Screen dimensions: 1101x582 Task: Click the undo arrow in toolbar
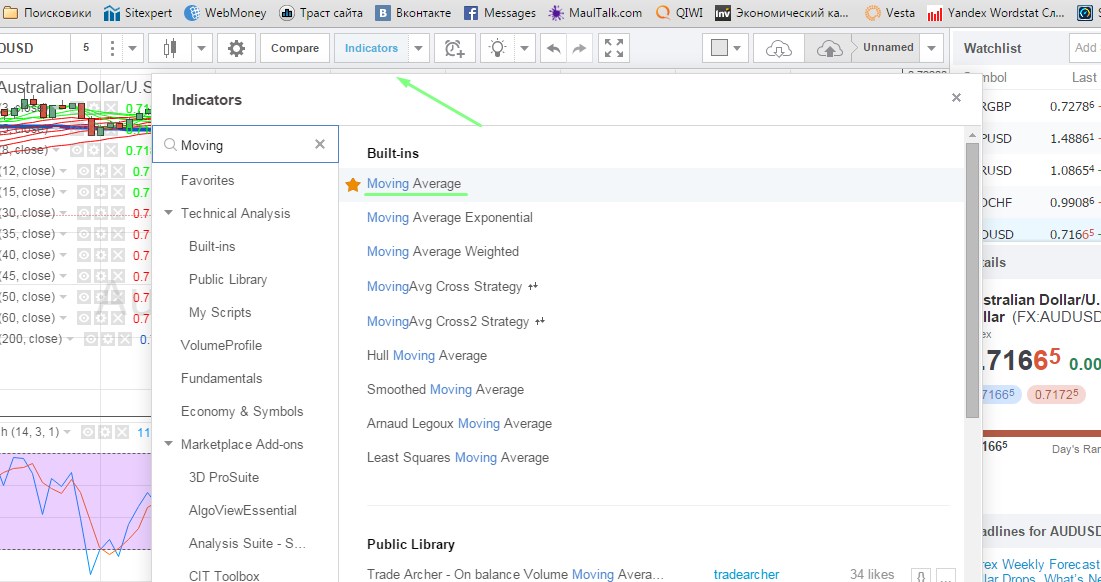[552, 48]
